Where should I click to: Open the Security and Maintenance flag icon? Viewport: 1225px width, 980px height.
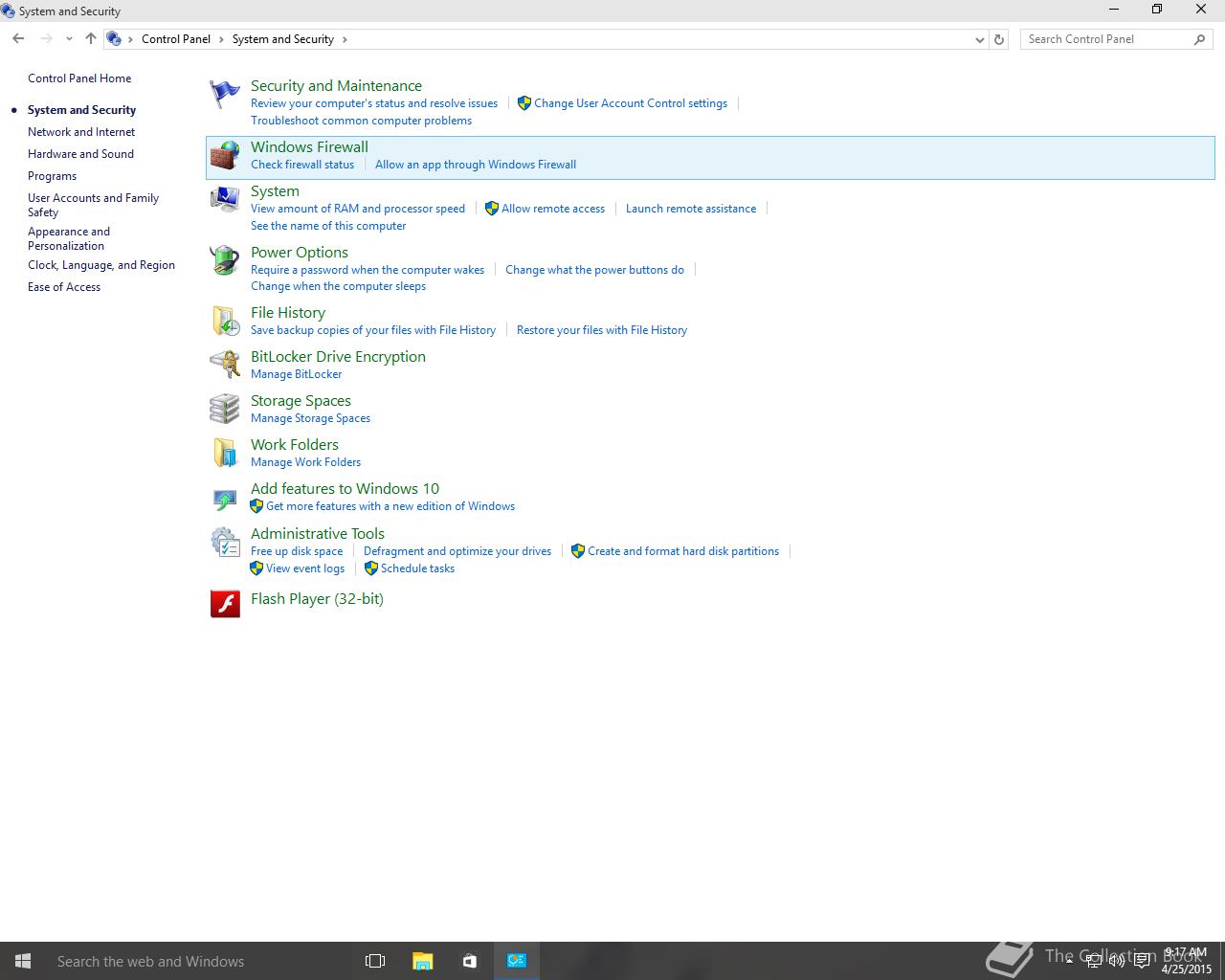224,95
